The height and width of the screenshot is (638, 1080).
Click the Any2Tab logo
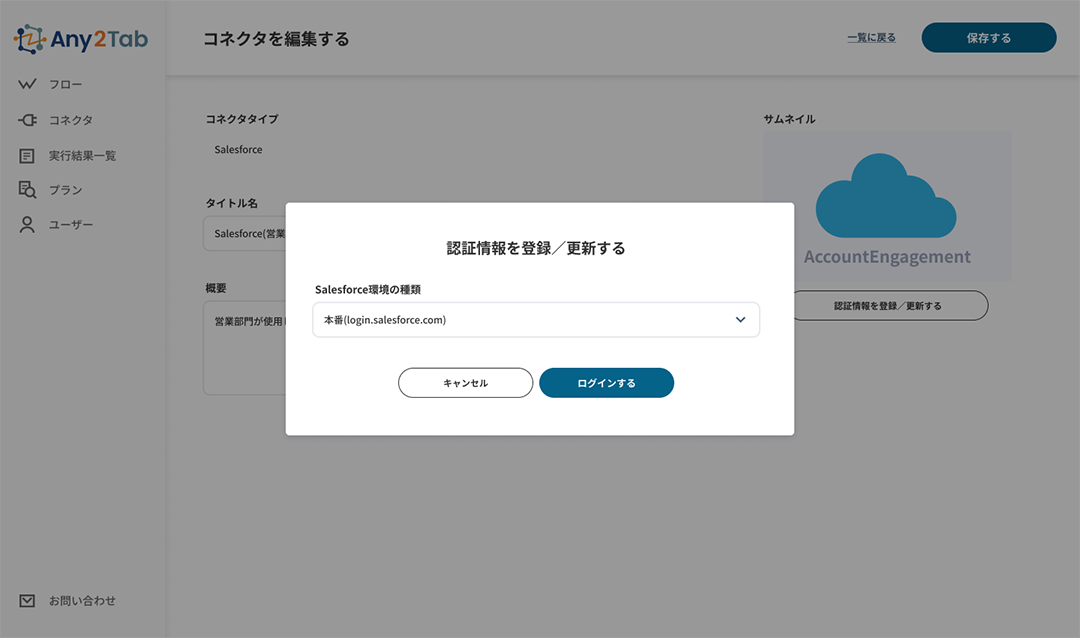pyautogui.click(x=81, y=39)
